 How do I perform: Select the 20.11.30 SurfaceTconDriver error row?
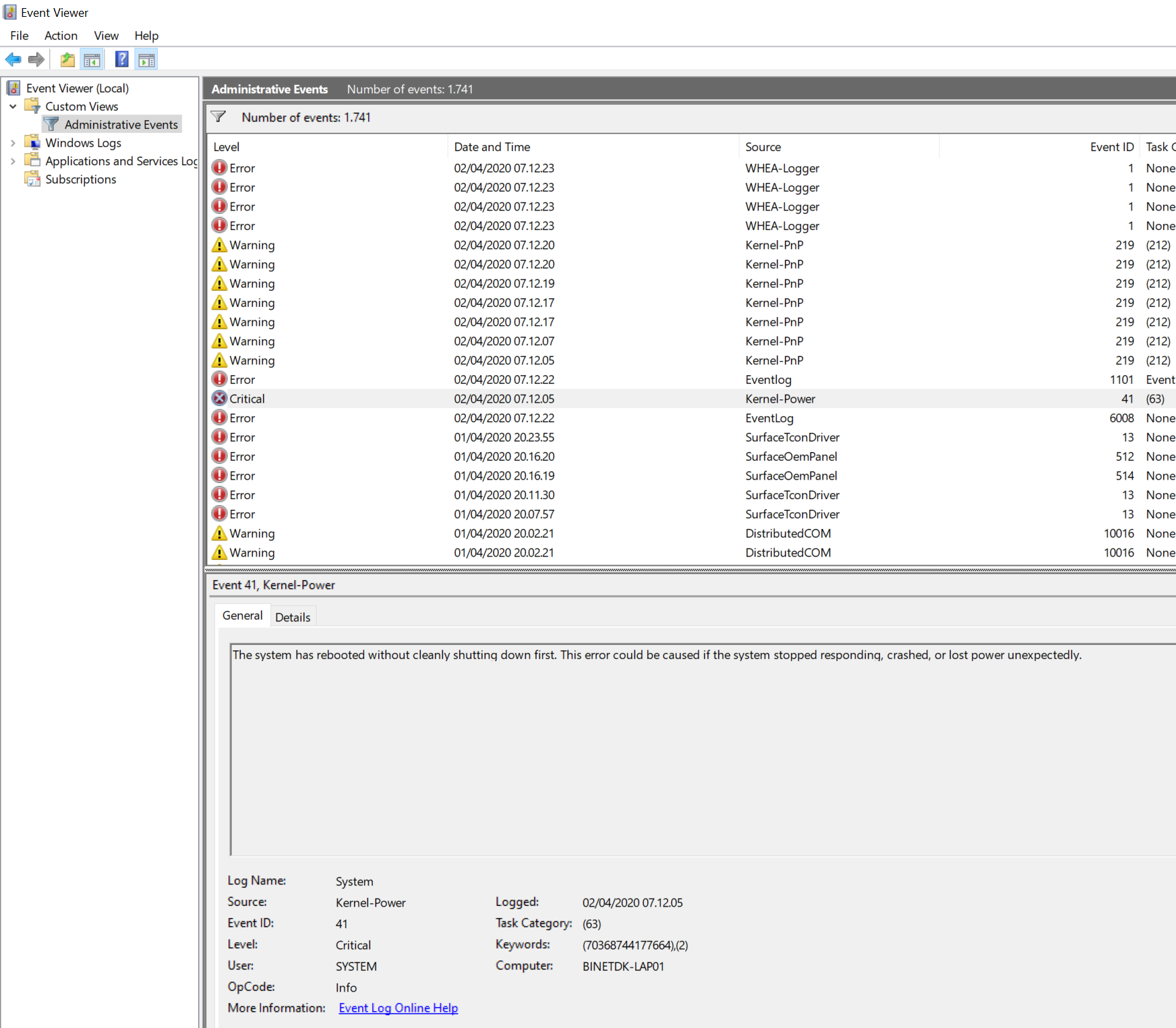click(x=691, y=495)
